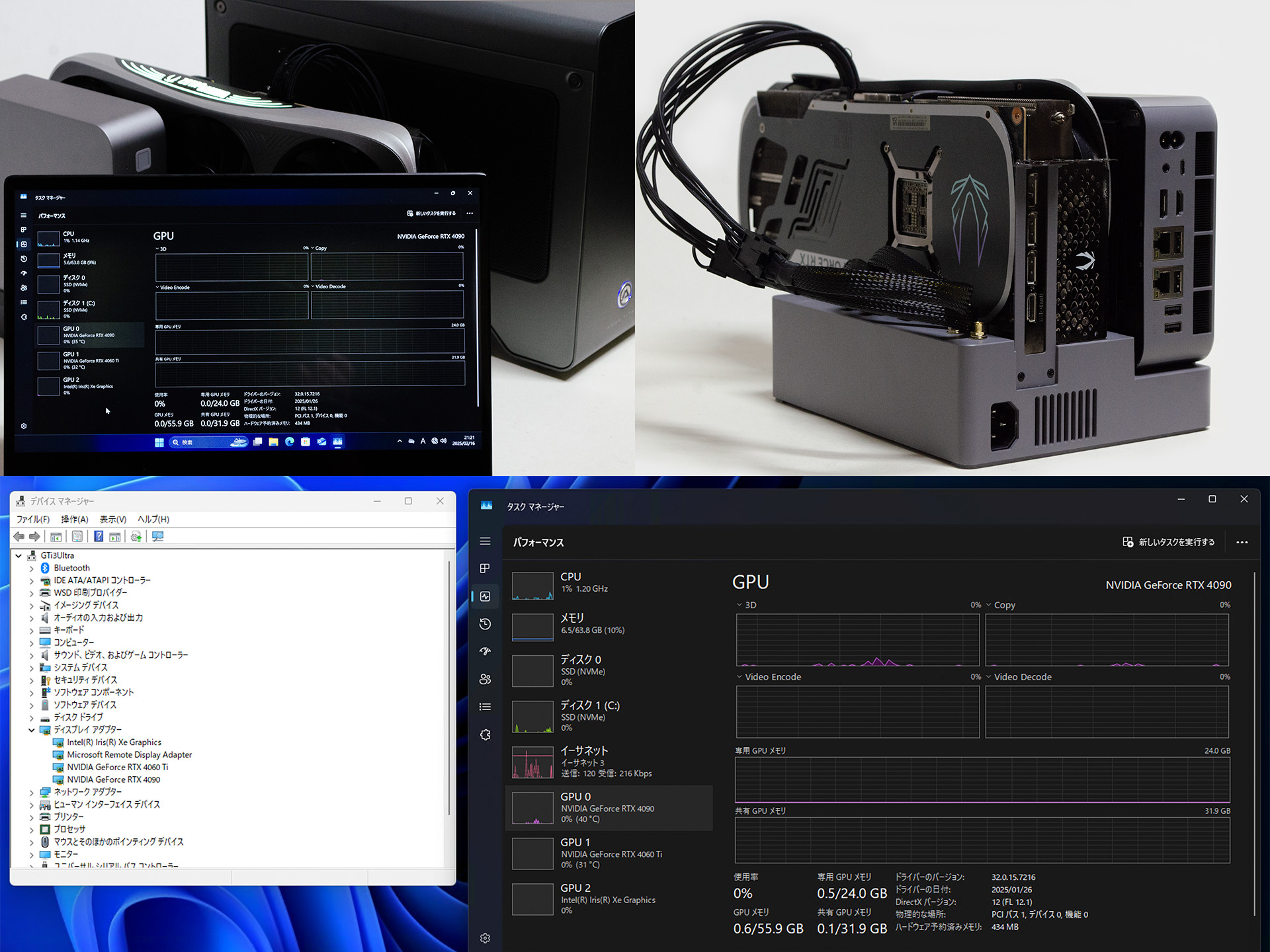The height and width of the screenshot is (952, 1270).
Task: Open Users page icon in Task Manager sidebar
Action: (x=485, y=679)
